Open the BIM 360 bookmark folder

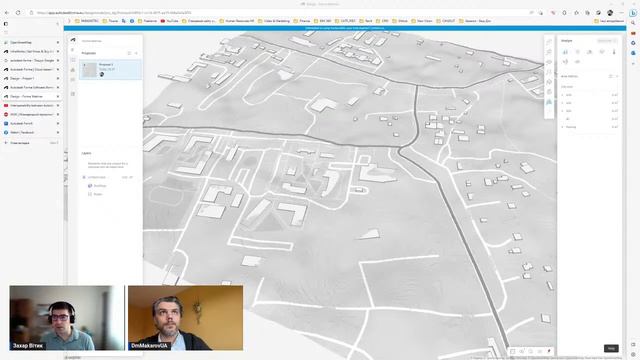coord(322,21)
